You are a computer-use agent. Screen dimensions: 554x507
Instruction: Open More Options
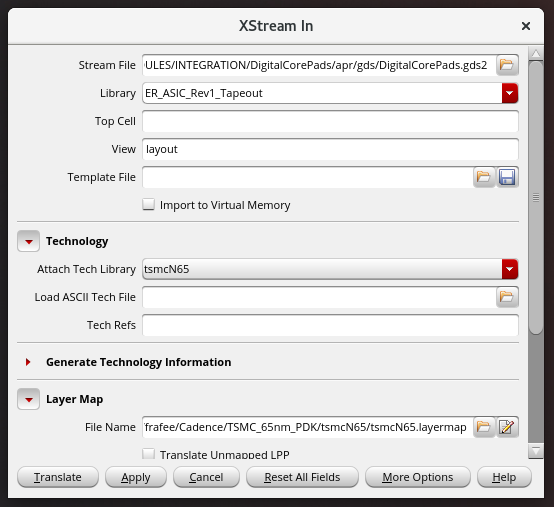coord(418,477)
